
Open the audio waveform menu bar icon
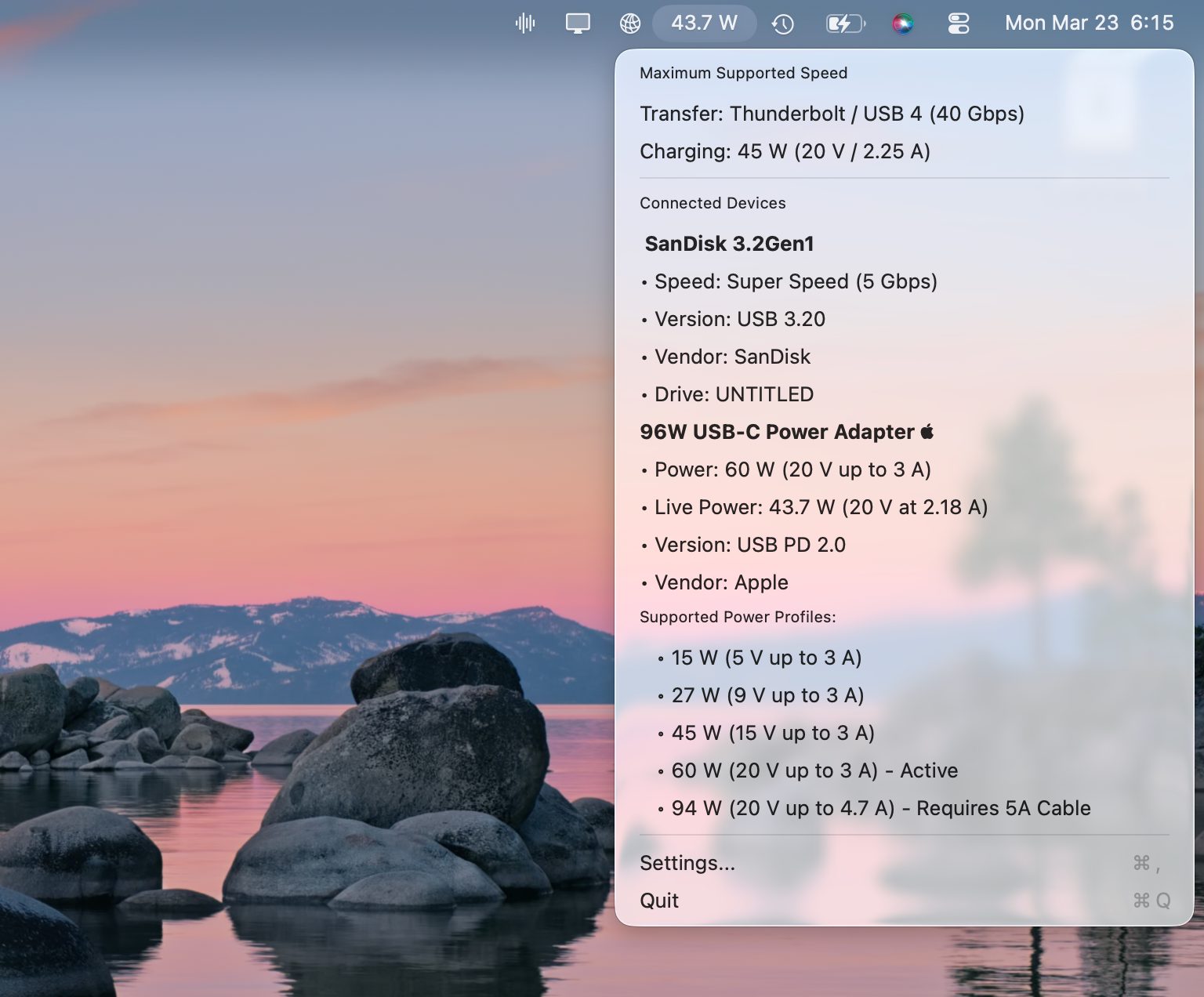(x=525, y=24)
